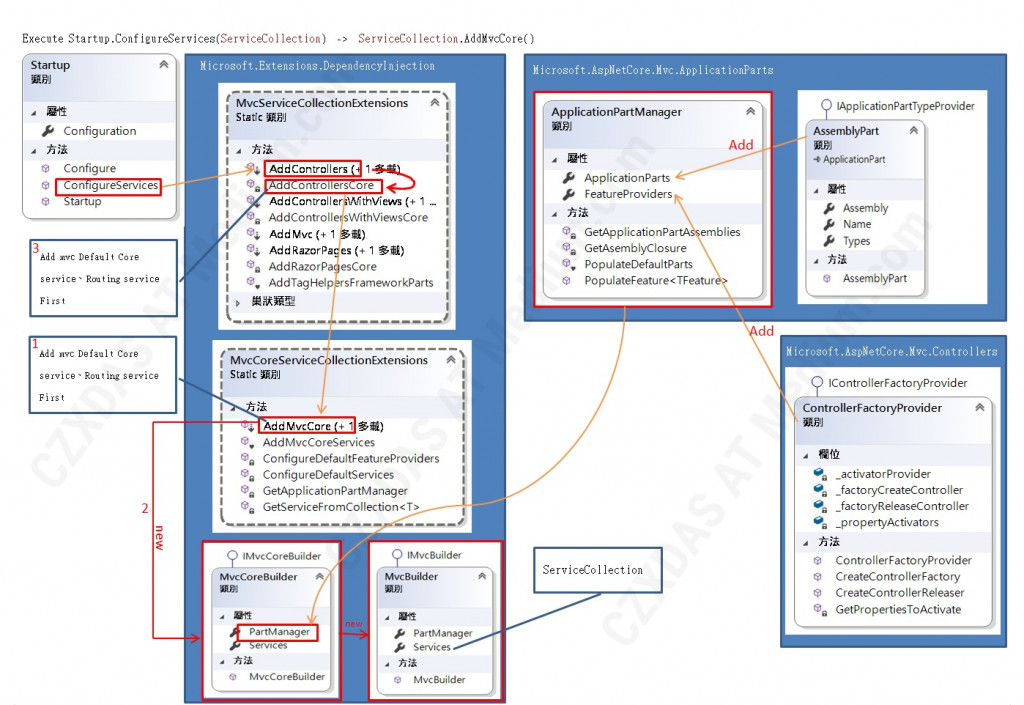This screenshot has height=705, width=1024.
Task: Collapse the ApplicationPartManager class chevron
Action: (751, 111)
